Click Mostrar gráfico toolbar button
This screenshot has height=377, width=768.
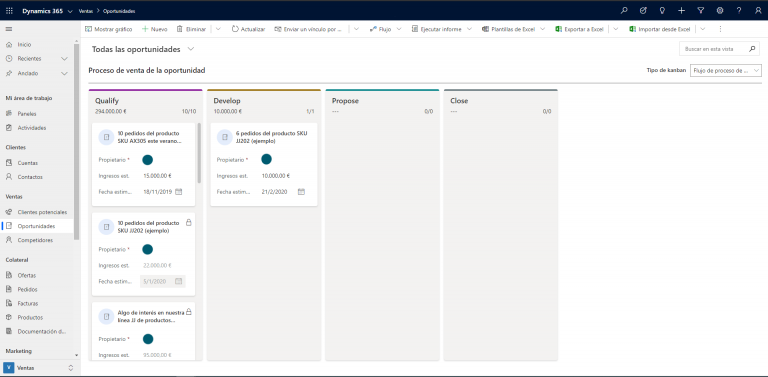[x=109, y=29]
